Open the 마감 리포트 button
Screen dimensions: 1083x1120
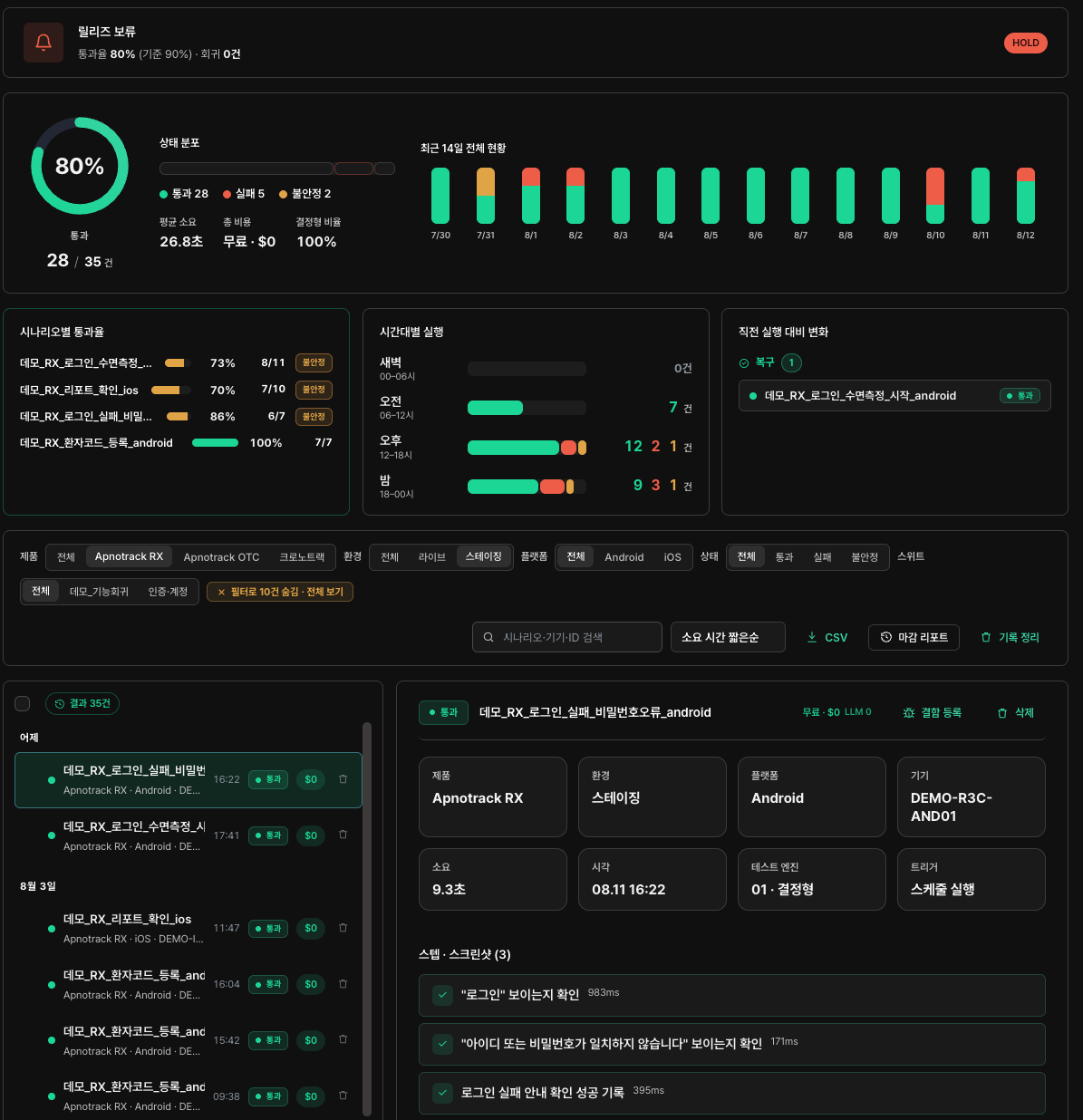[914, 637]
